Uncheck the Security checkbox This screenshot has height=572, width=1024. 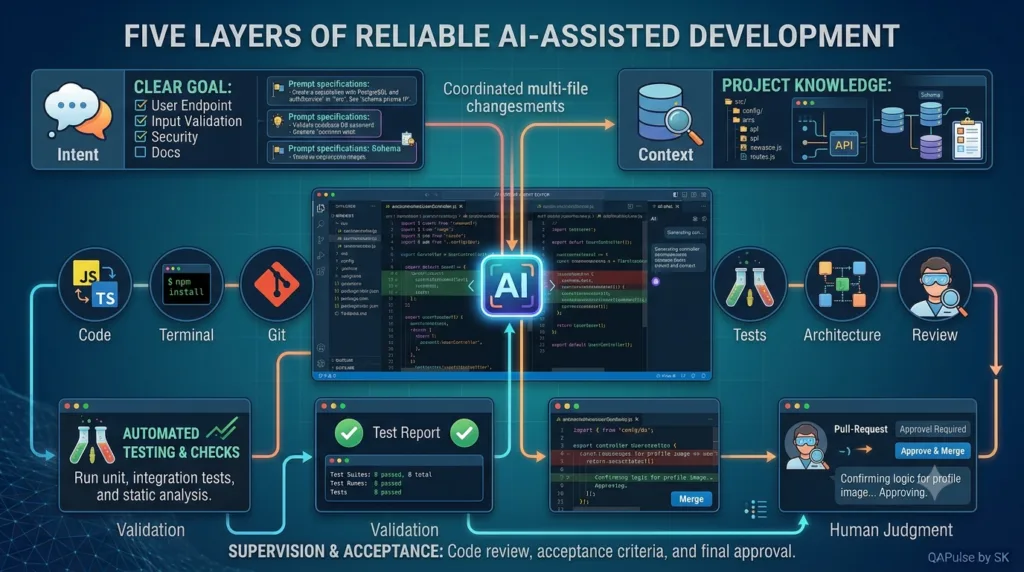click(x=140, y=136)
